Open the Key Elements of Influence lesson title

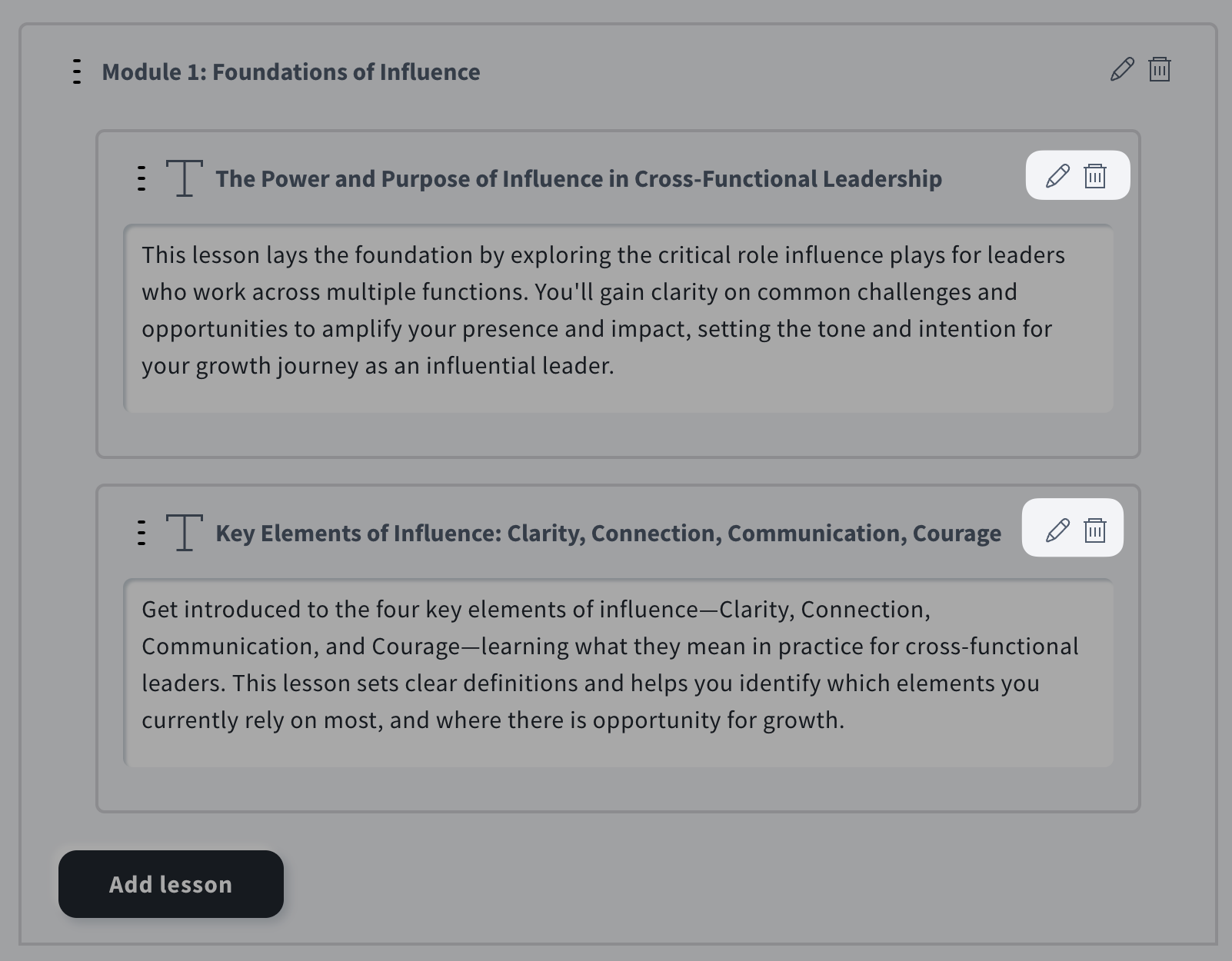tap(608, 533)
